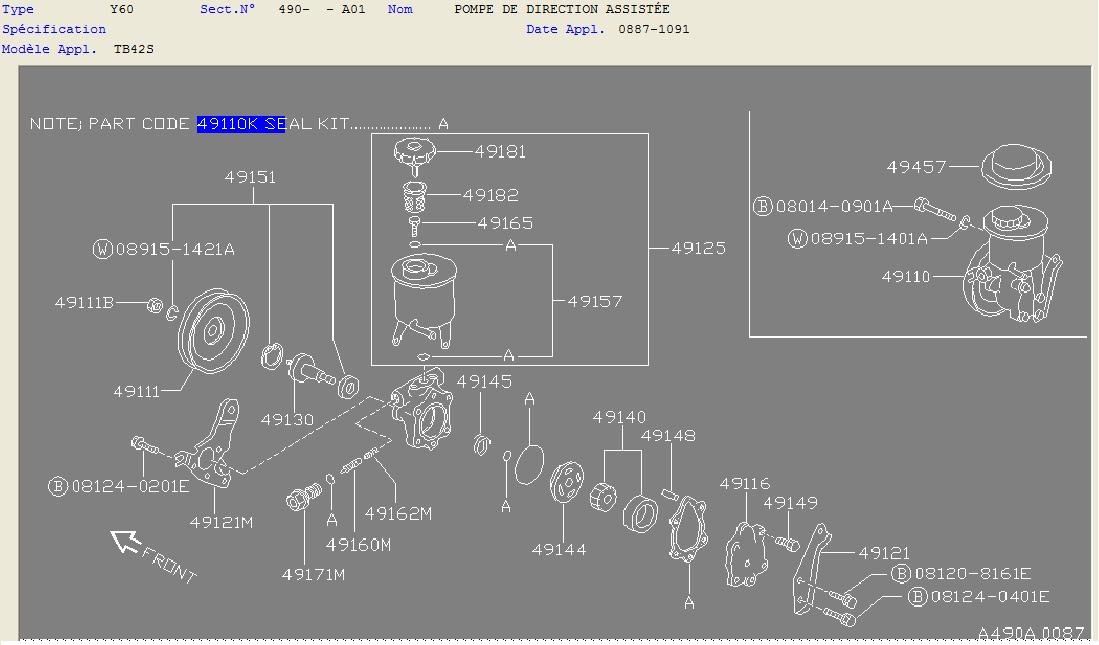
Task: Select part number 49151
Action: [x=250, y=177]
